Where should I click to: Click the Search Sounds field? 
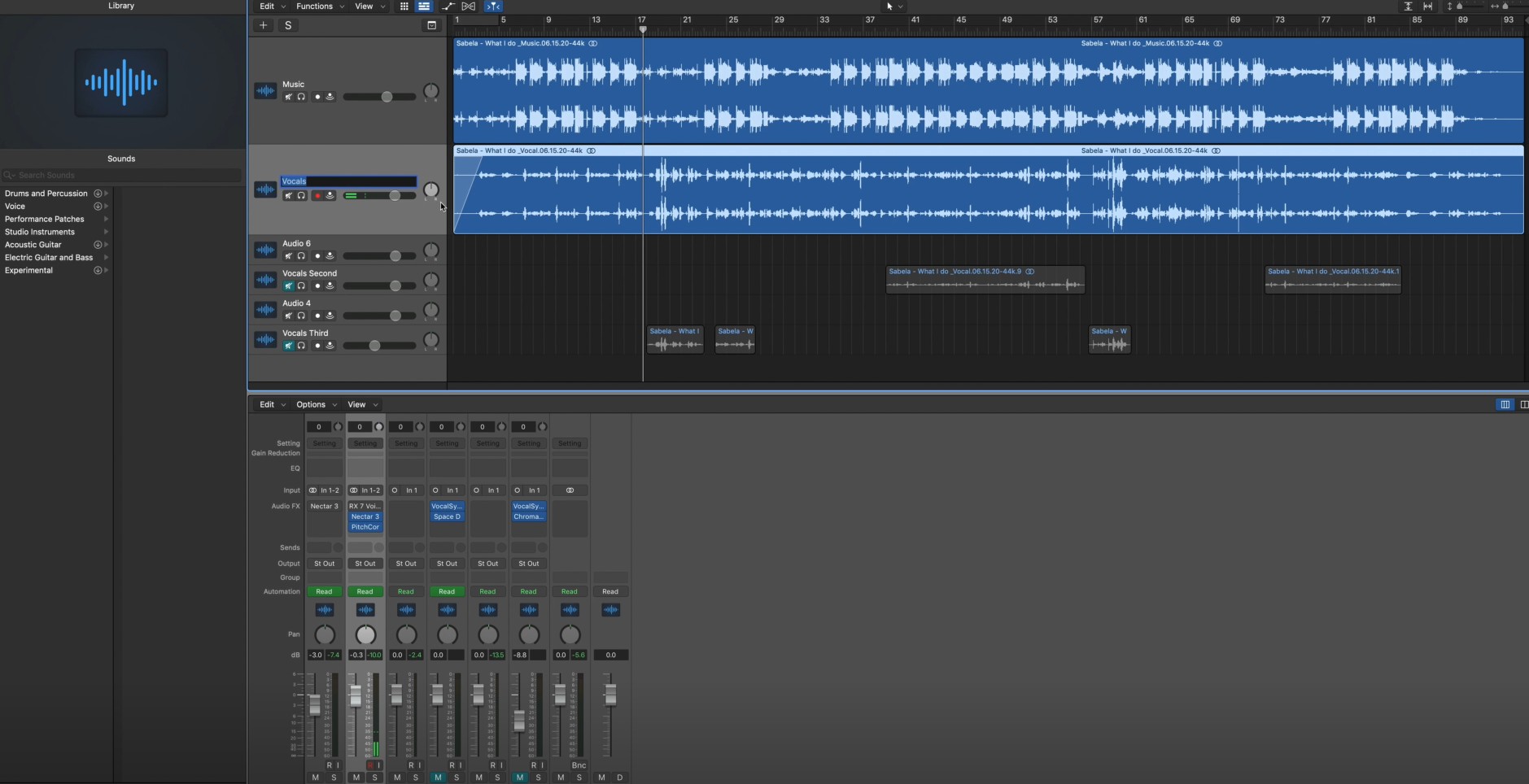coord(122,175)
